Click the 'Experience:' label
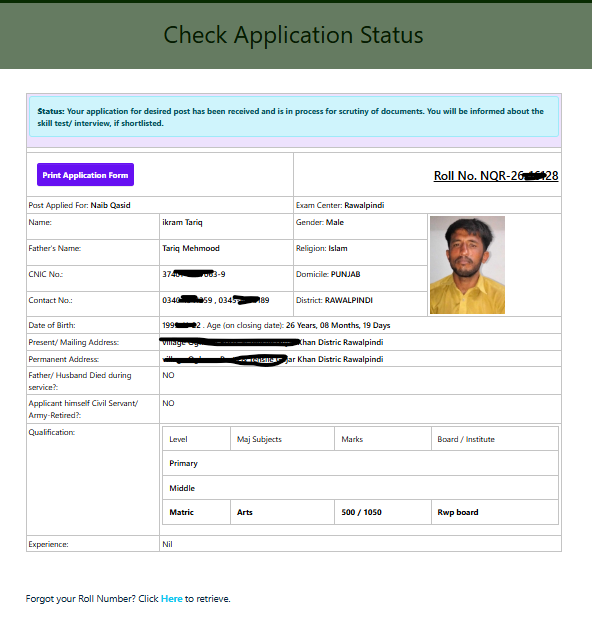This screenshot has width=592, height=618. [48, 544]
